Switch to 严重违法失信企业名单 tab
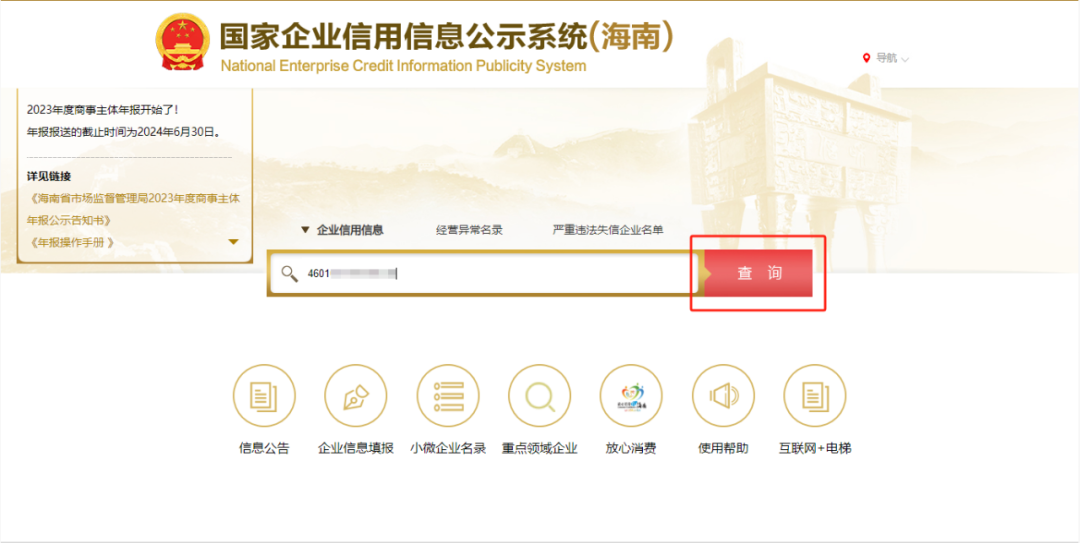 click(x=608, y=230)
